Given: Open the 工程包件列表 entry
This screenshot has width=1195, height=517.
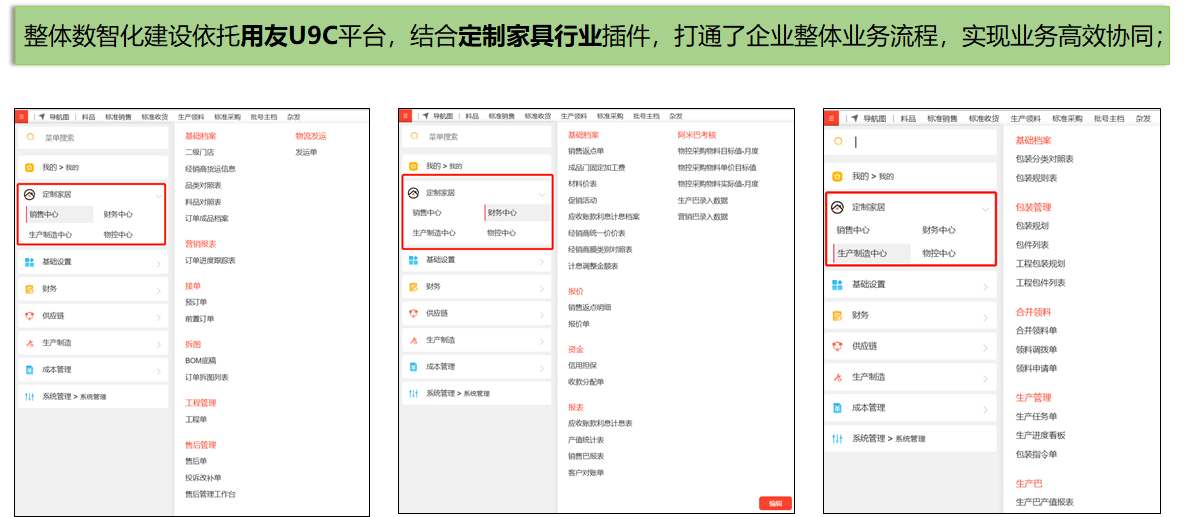Looking at the screenshot, I should (x=1040, y=283).
